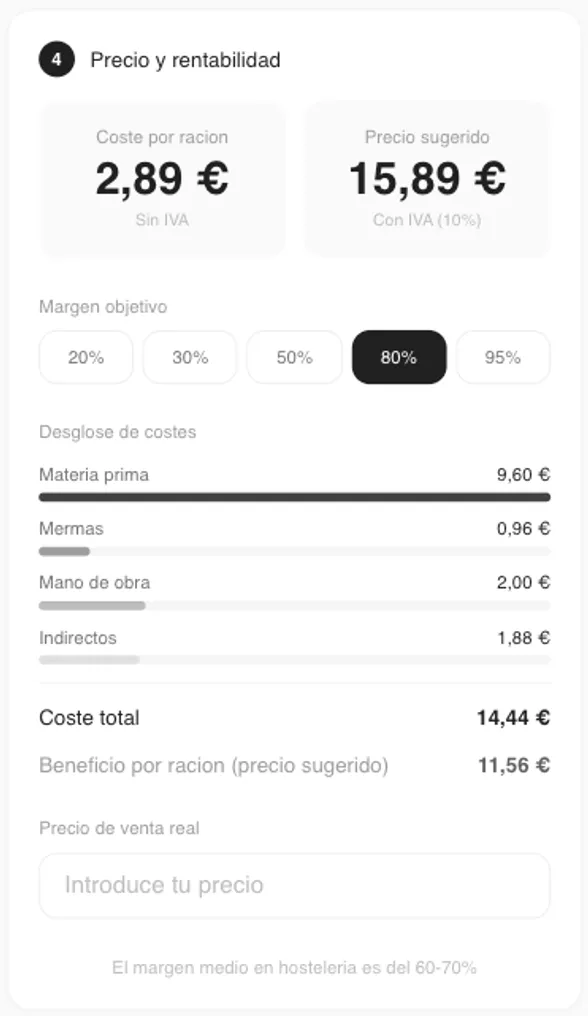
Task: Re-select the active 80% margin button
Action: [398, 357]
